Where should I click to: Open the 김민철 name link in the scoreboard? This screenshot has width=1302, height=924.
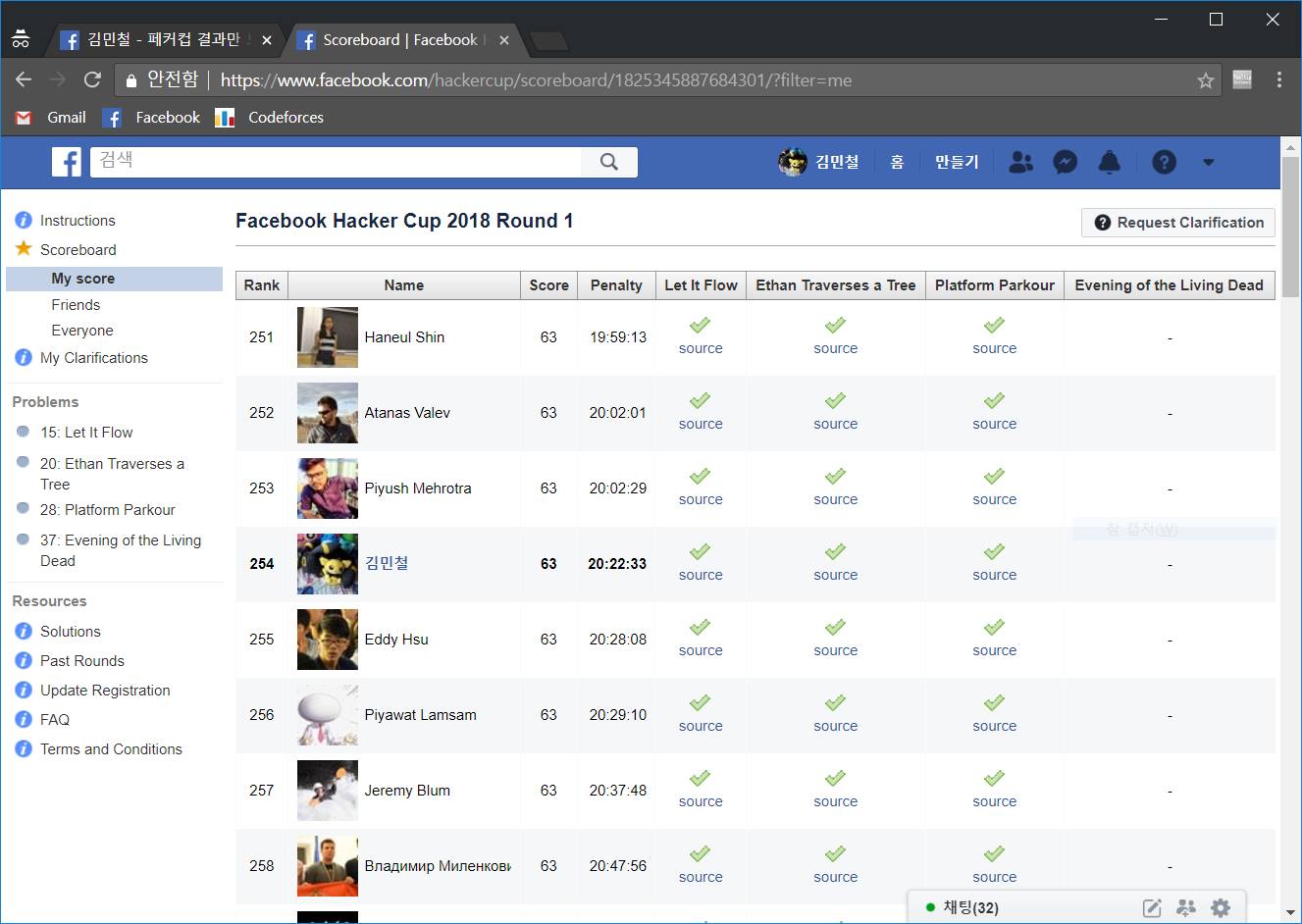click(x=387, y=563)
